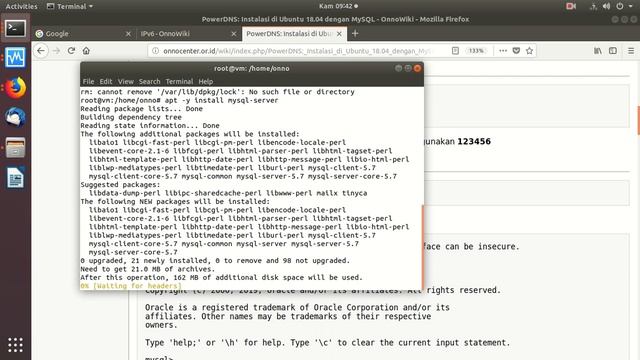640x360 pixels.
Task: Open the Firefox Library icon
Action: [598, 51]
